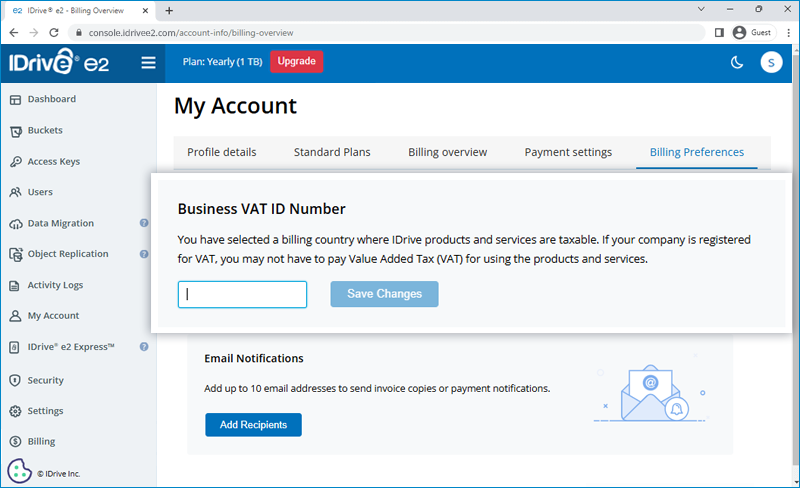
Task: Open the user profile avatar S
Action: [771, 62]
